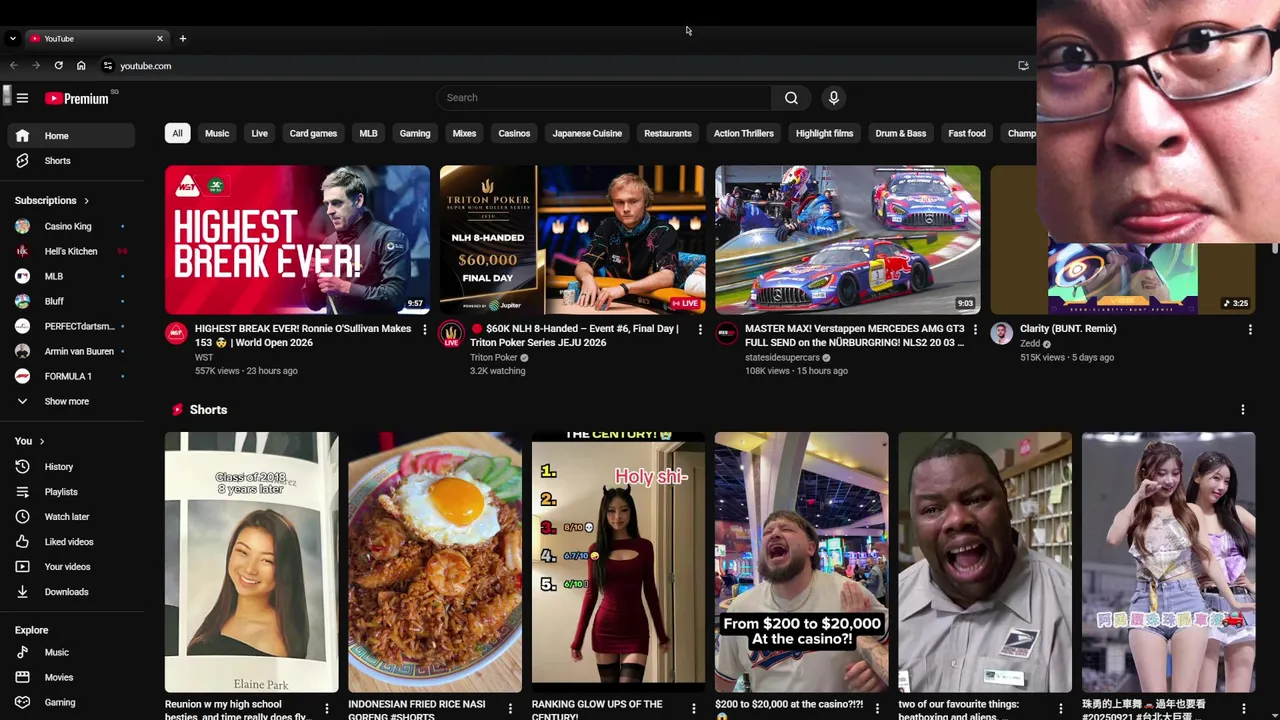Start voice search with microphone icon
The image size is (1280, 720).
tap(833, 98)
